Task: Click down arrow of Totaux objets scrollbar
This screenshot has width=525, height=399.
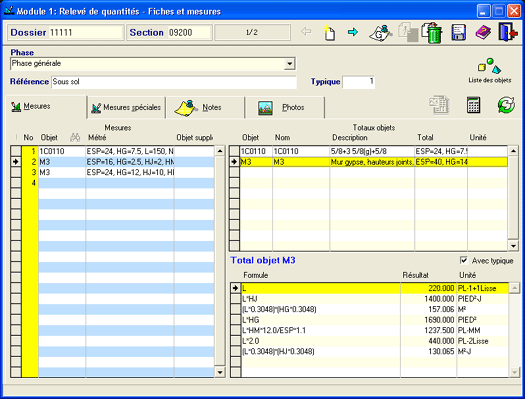Action: click(x=513, y=246)
